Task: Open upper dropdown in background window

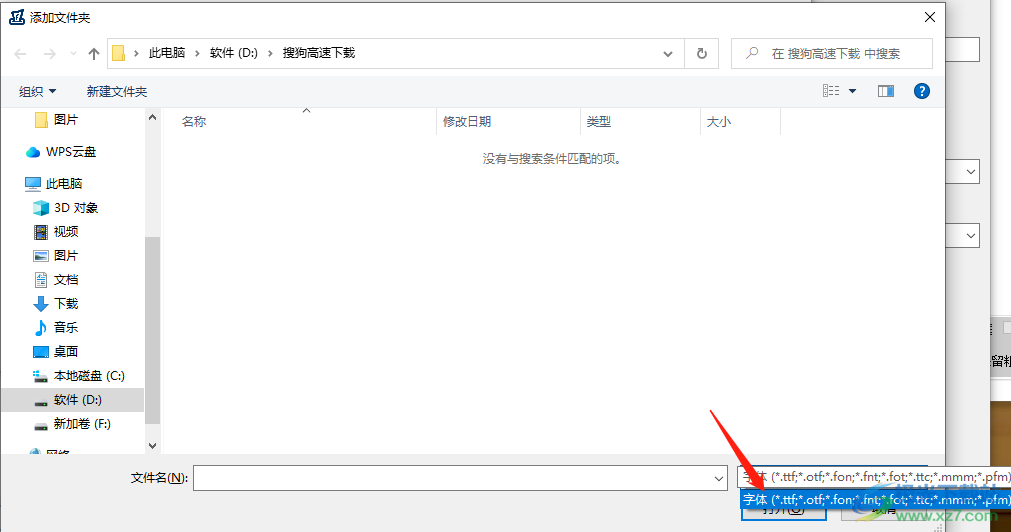Action: (970, 172)
